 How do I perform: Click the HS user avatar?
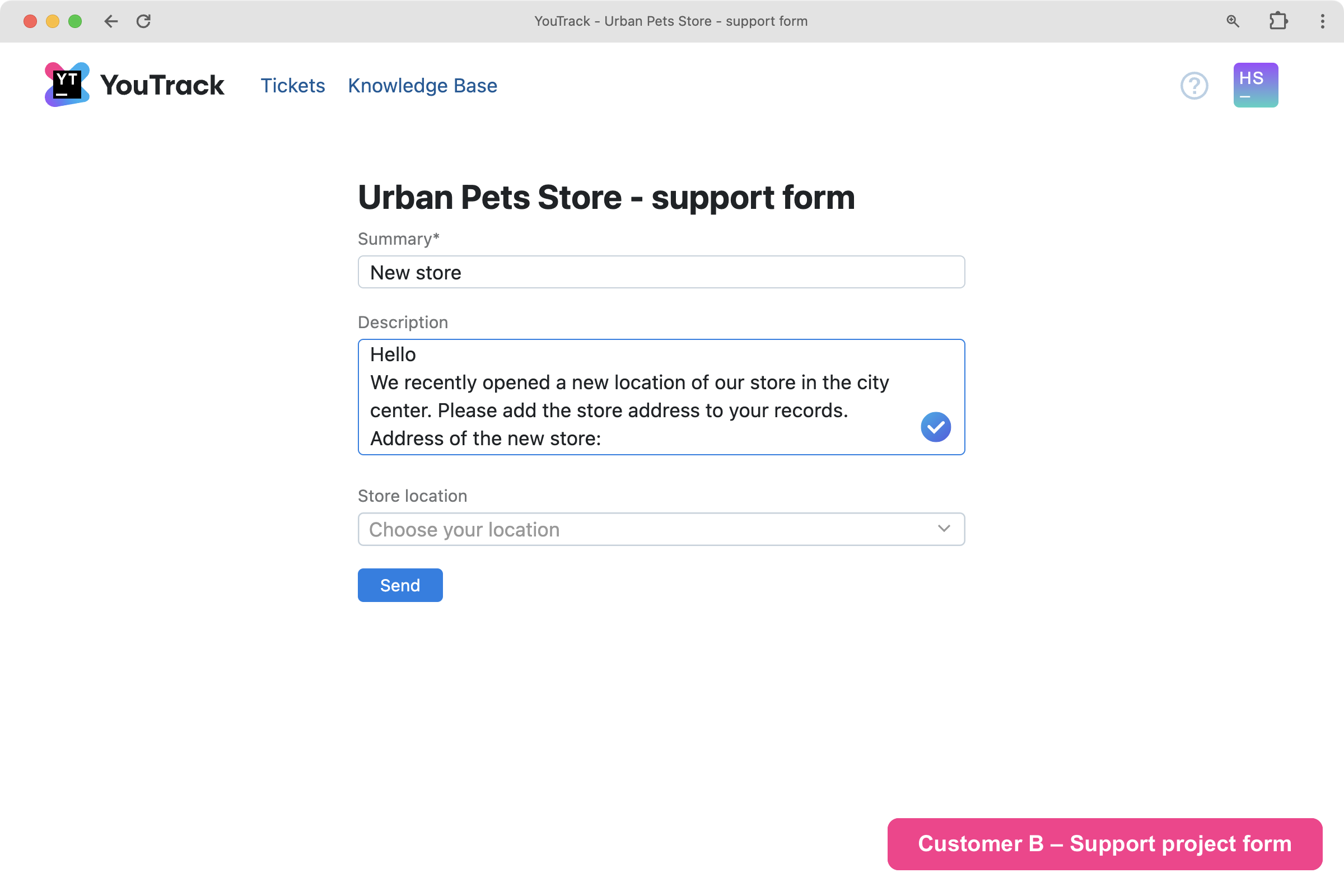click(x=1255, y=85)
